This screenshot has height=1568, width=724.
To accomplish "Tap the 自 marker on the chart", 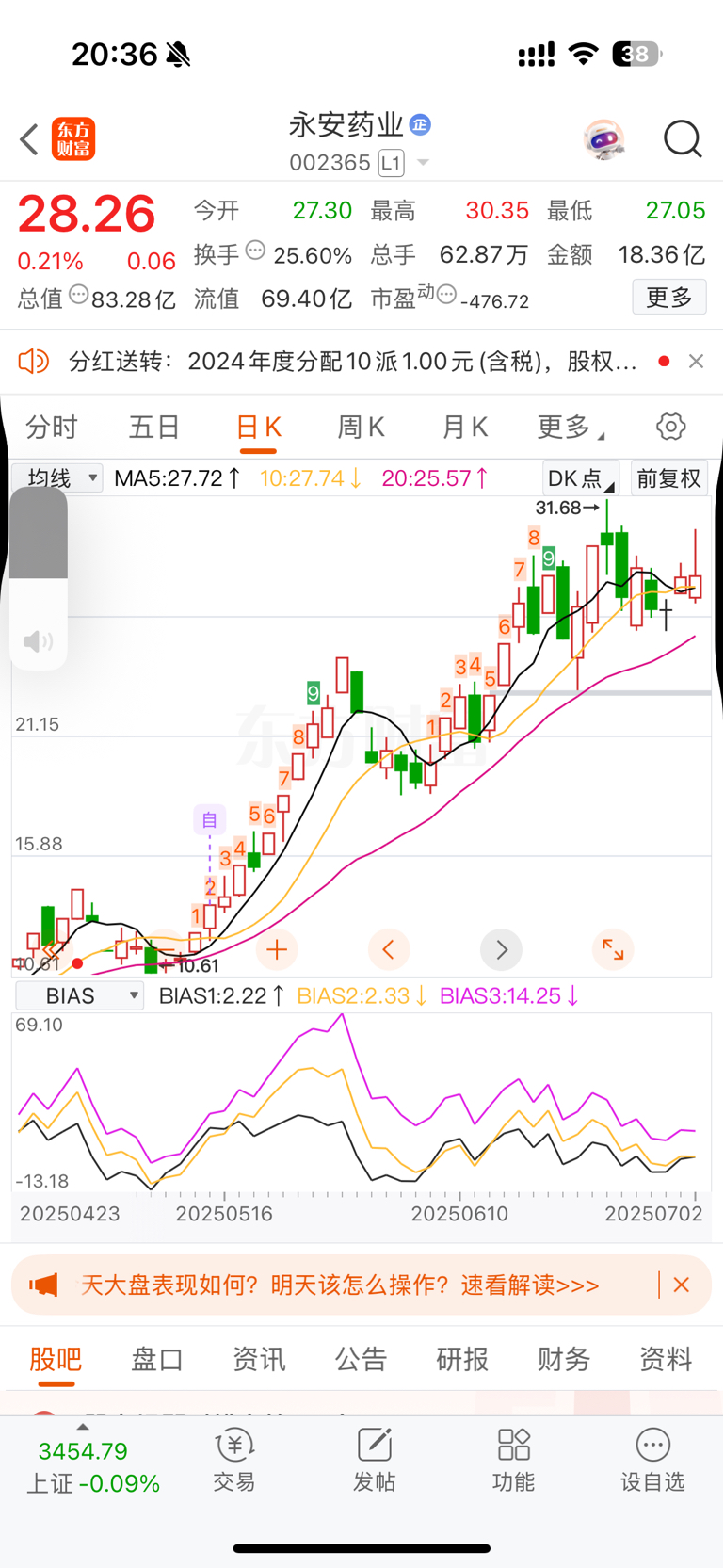I will 209,819.
